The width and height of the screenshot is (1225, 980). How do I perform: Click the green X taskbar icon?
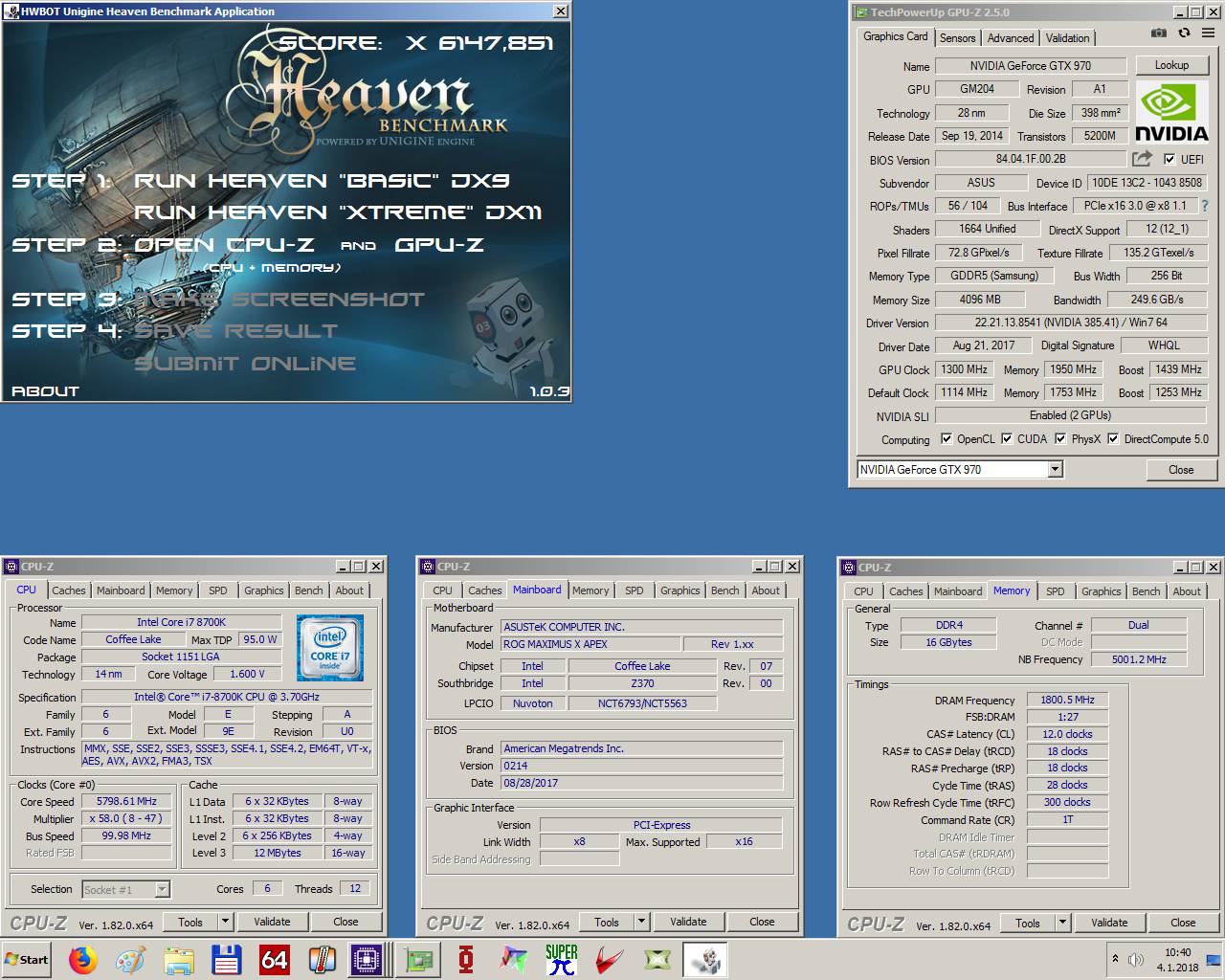[657, 959]
